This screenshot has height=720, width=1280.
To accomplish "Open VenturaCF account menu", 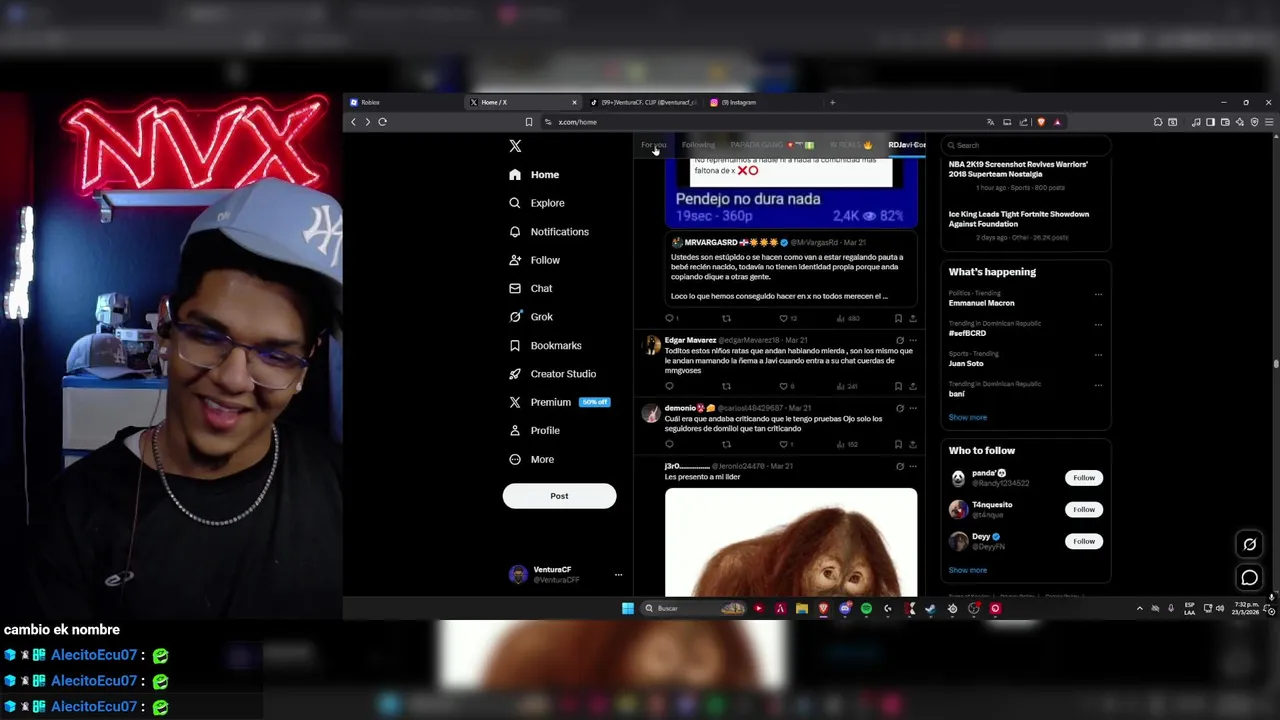I will [x=565, y=574].
